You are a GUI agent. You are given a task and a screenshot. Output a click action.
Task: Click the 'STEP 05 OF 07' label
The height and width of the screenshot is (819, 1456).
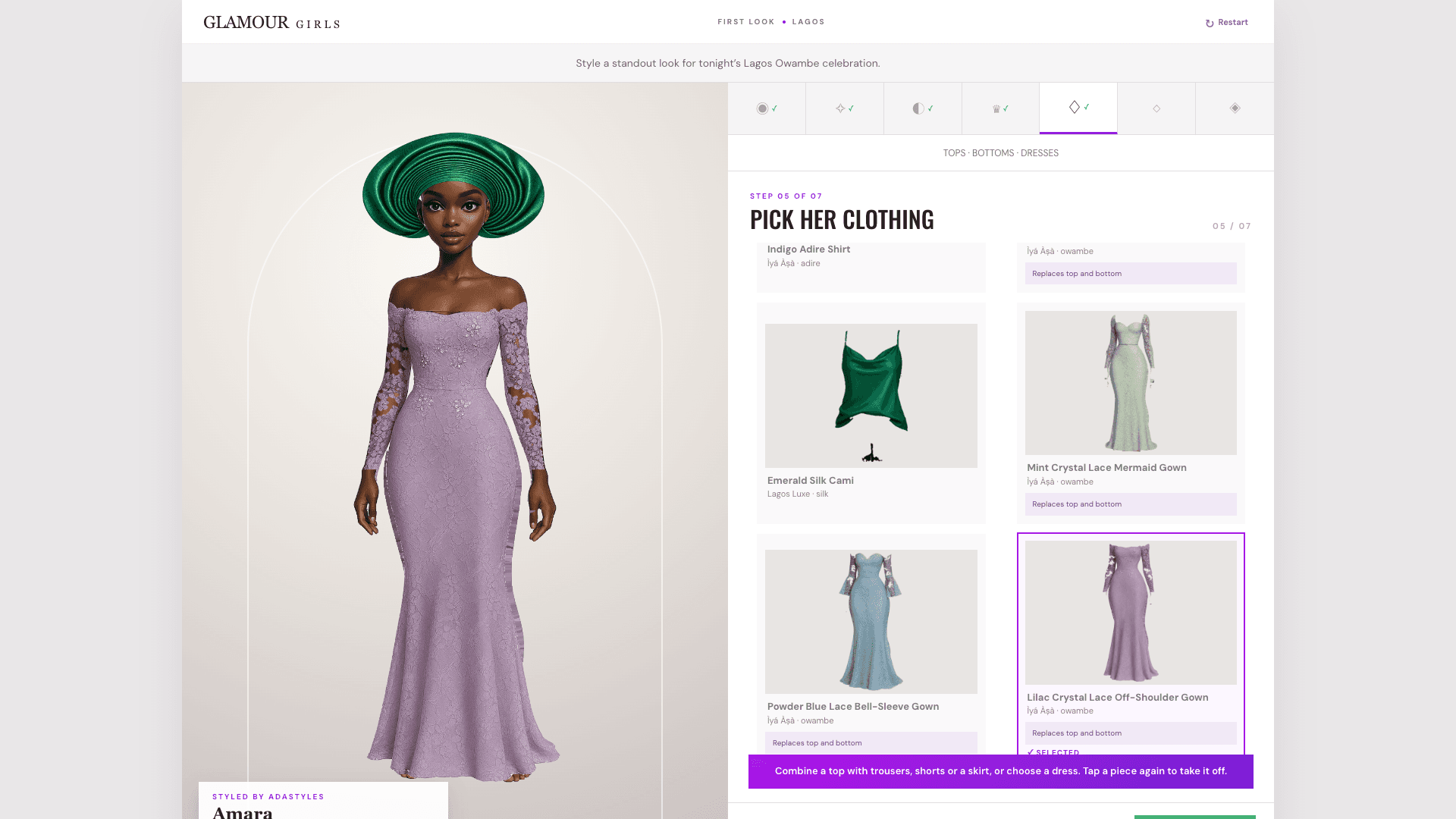click(786, 196)
